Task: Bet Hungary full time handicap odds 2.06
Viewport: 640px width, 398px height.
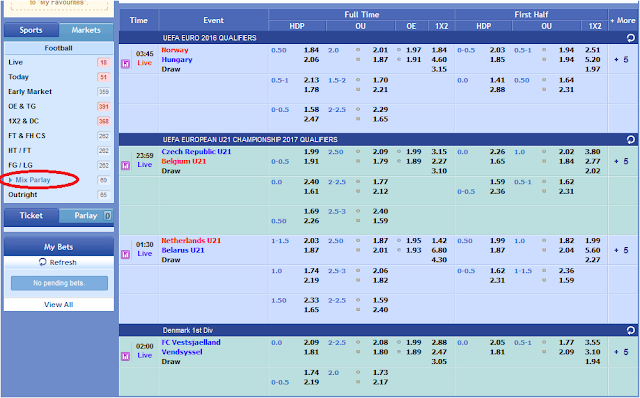Action: pos(311,60)
